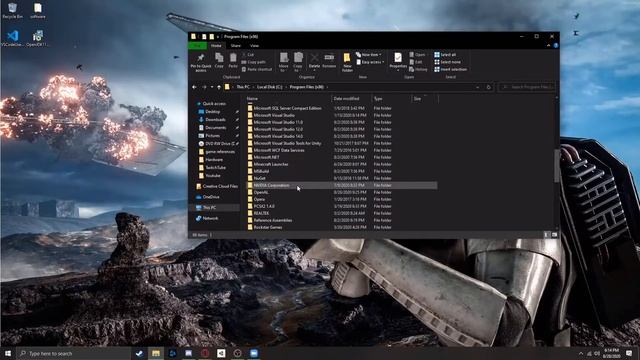The height and width of the screenshot is (360, 640).
Task: Open the recent locations dropdown arrow
Action: [x=212, y=87]
